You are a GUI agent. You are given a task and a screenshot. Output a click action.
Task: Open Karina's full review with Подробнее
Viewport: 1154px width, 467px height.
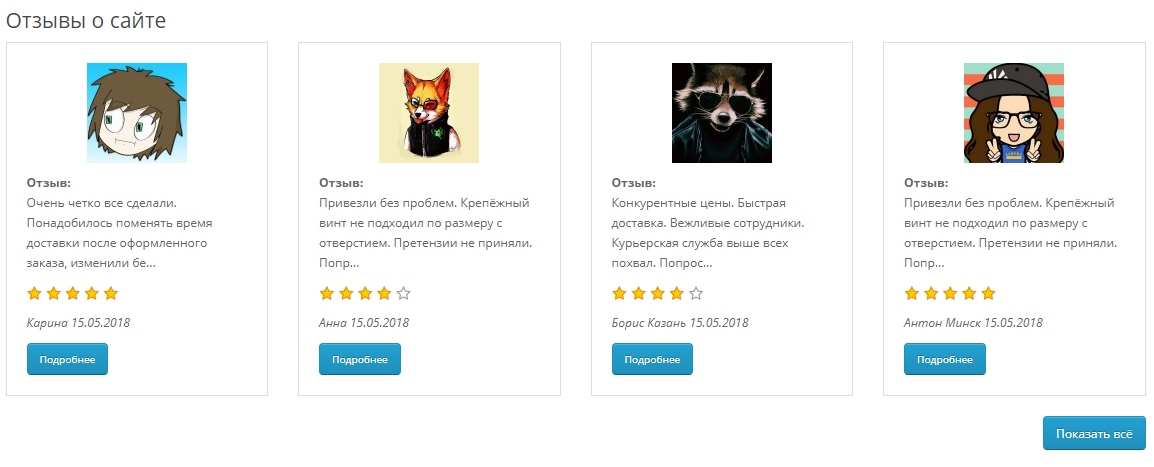pyautogui.click(x=67, y=359)
